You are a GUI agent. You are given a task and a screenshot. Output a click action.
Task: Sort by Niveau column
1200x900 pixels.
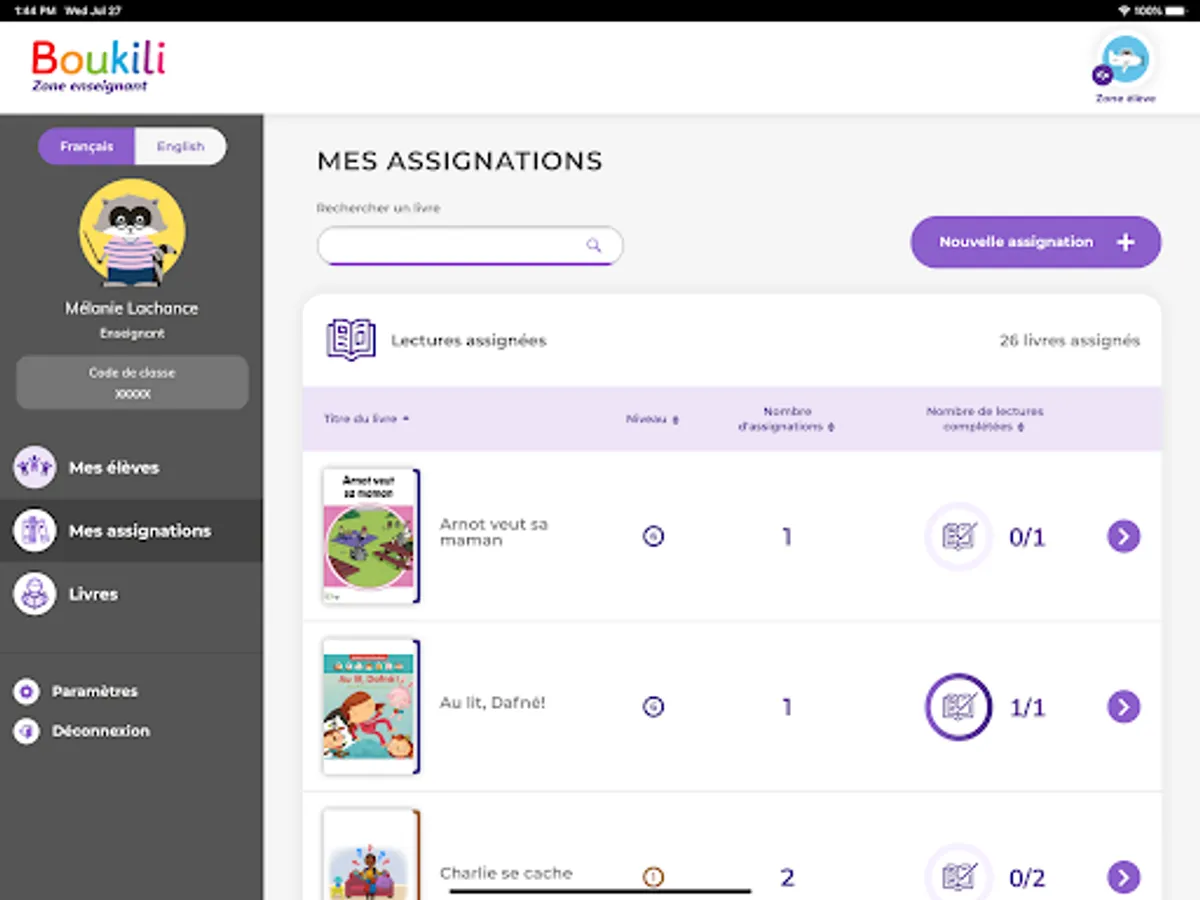click(652, 419)
